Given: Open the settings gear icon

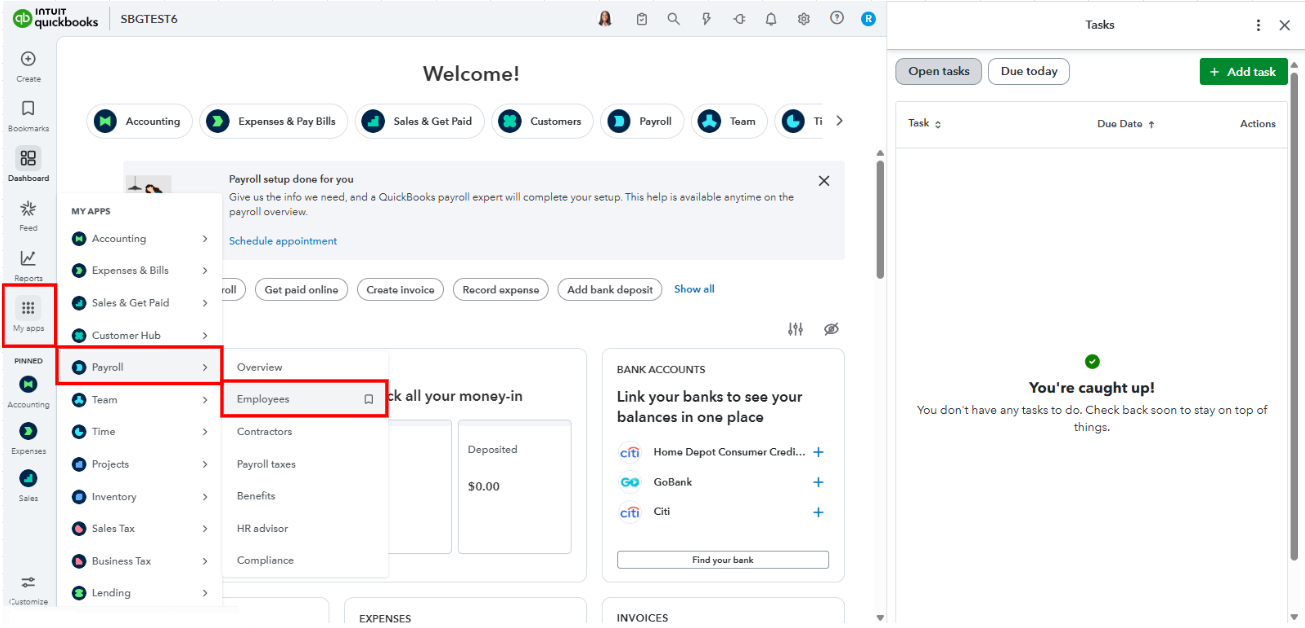Looking at the screenshot, I should tap(804, 18).
